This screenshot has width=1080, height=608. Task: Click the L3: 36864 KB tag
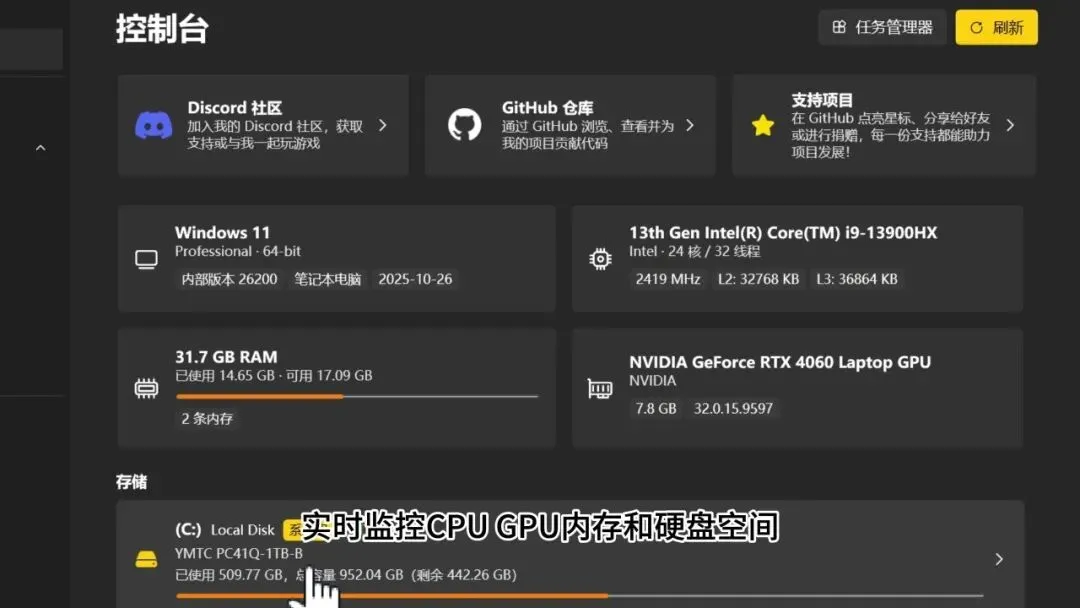(857, 279)
